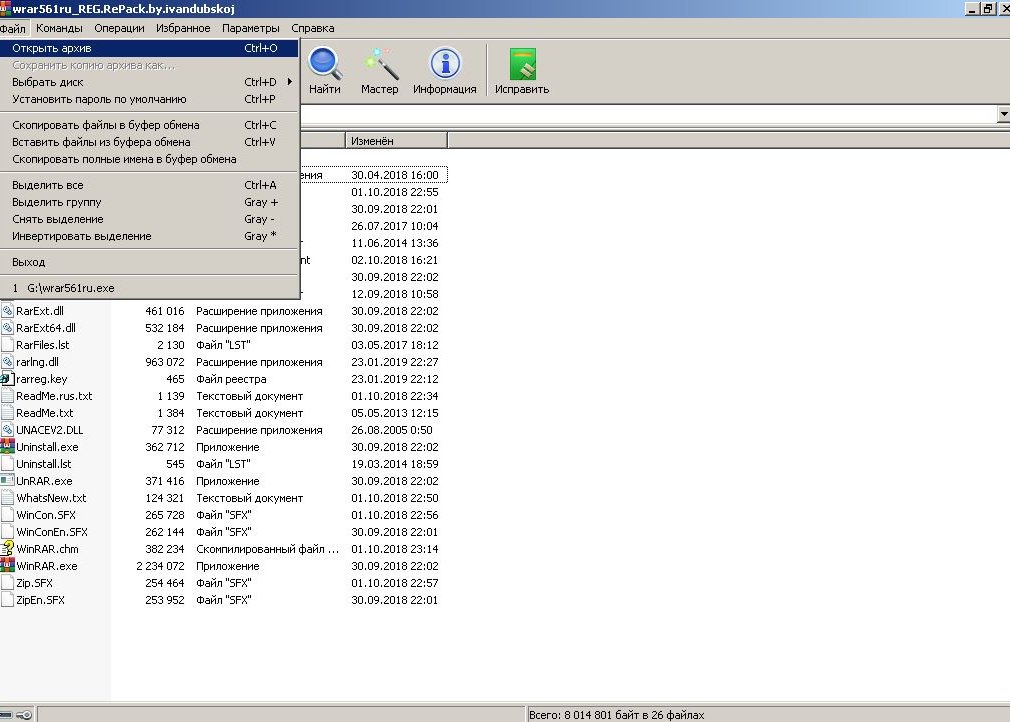Select the RarExt64.dll file icon
This screenshot has height=722, width=1010.
(7, 328)
